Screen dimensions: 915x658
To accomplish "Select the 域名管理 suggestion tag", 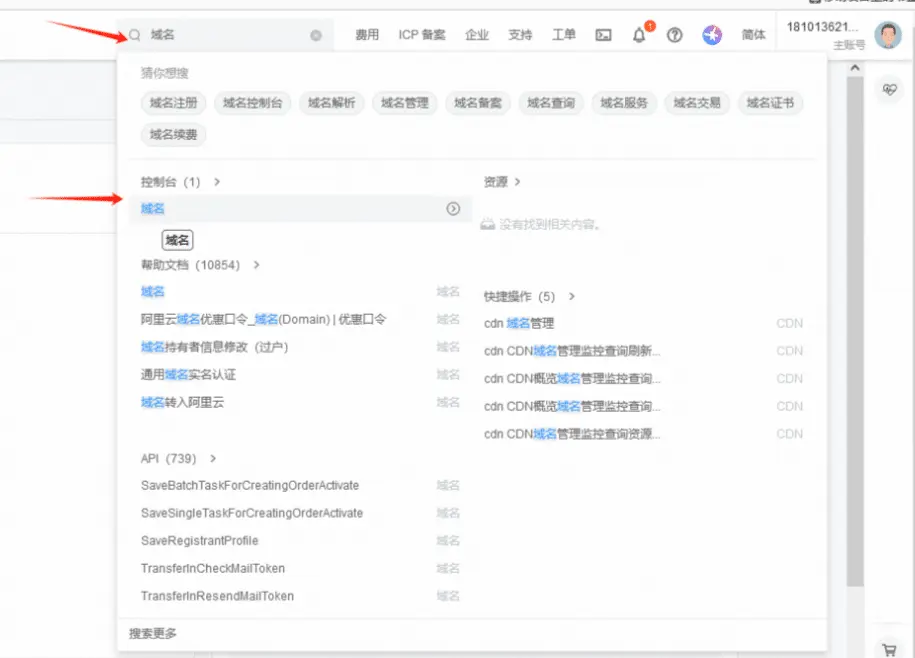I will click(x=404, y=103).
